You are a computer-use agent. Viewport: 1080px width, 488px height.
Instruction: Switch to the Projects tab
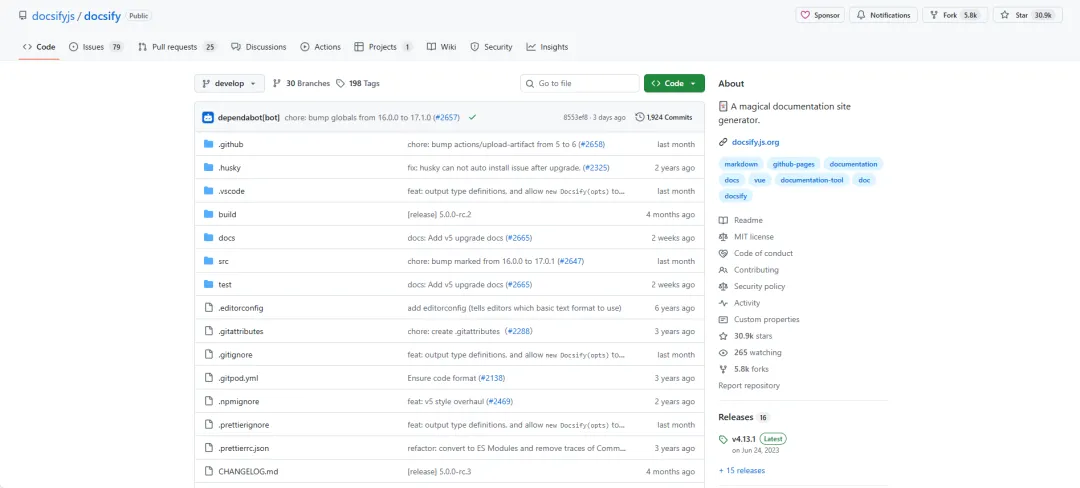tap(383, 47)
